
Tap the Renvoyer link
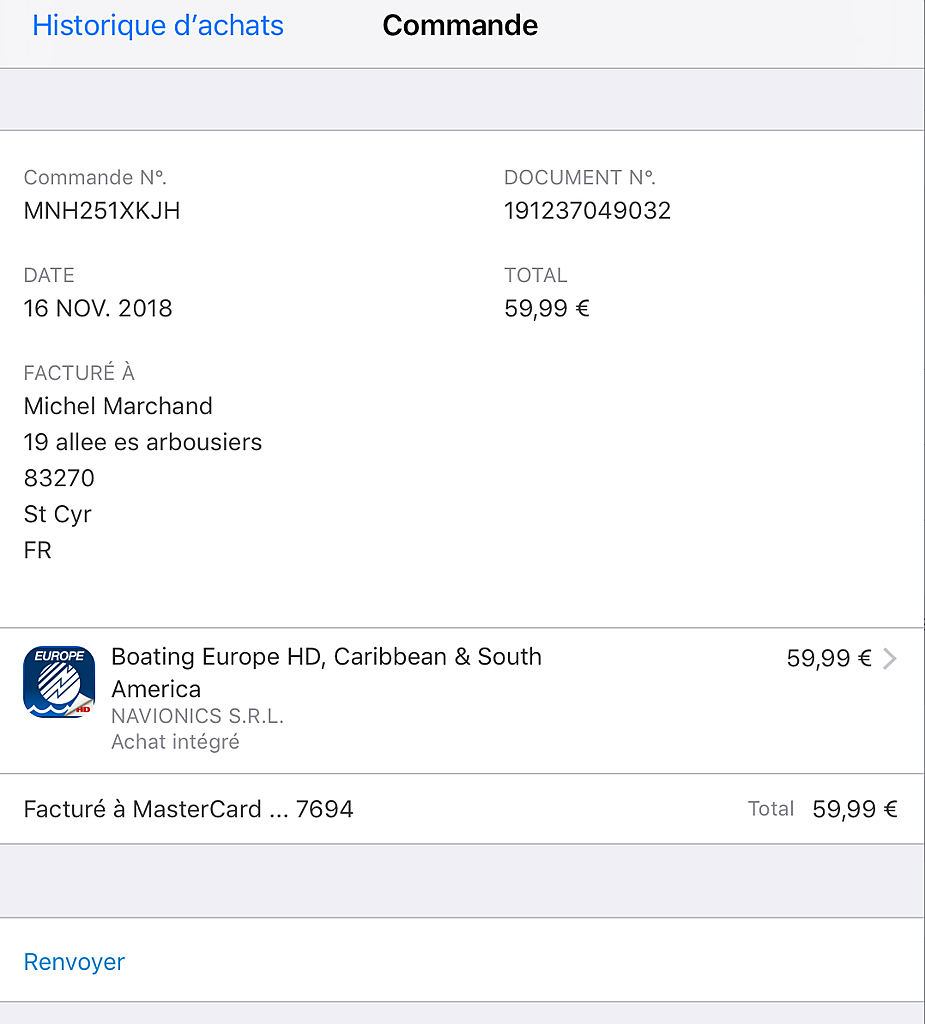coord(74,961)
